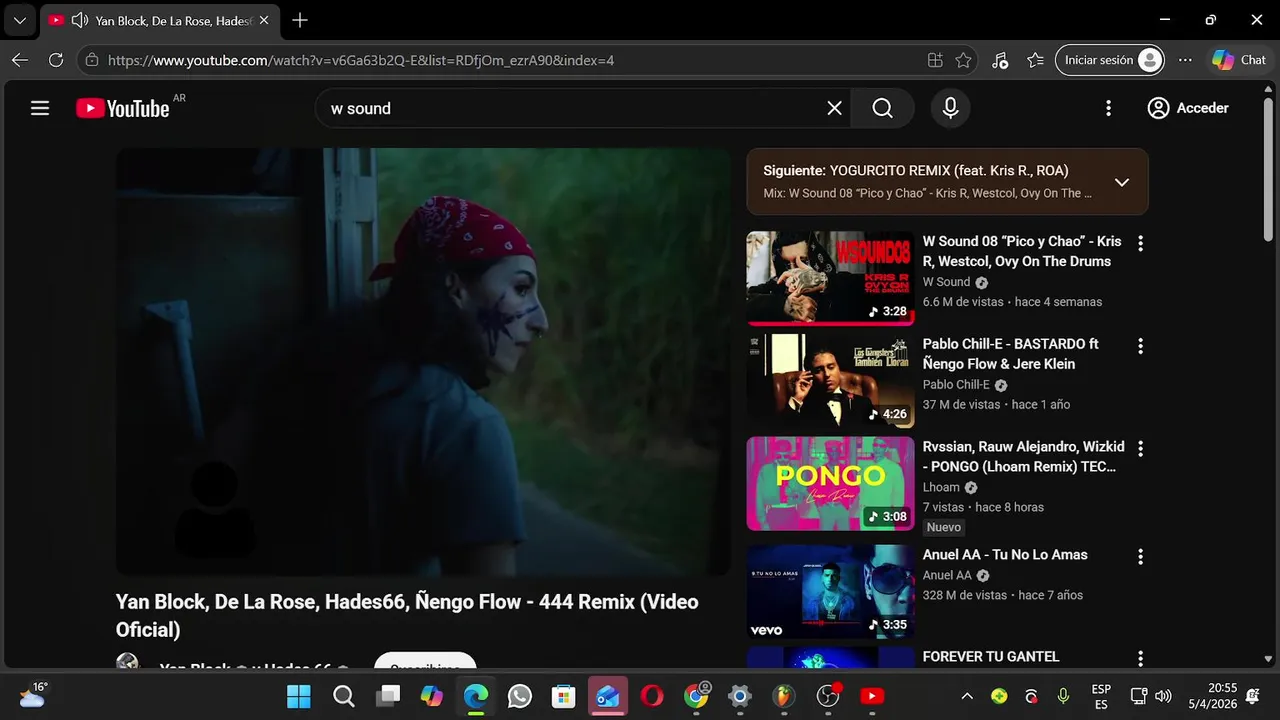The image size is (1280, 720).
Task: Play the PONGO remix thumbnail
Action: 830,484
